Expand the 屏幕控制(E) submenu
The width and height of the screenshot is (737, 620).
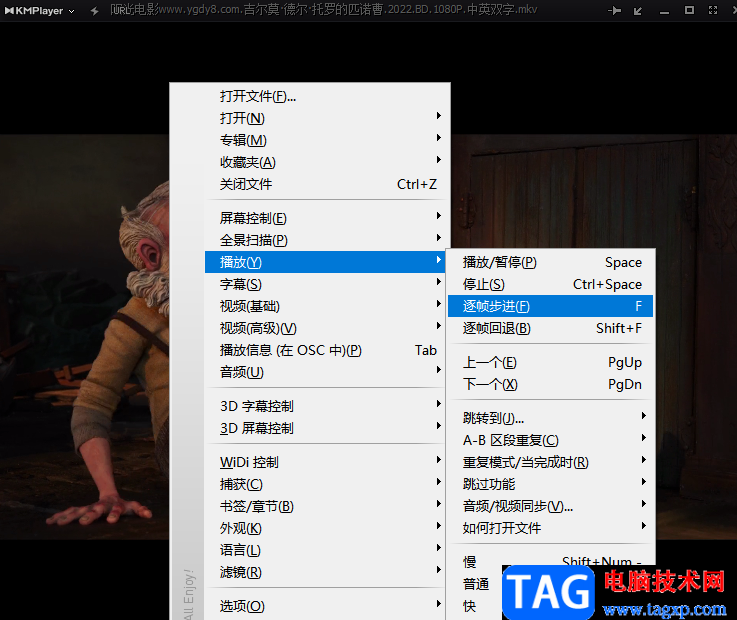(325, 218)
